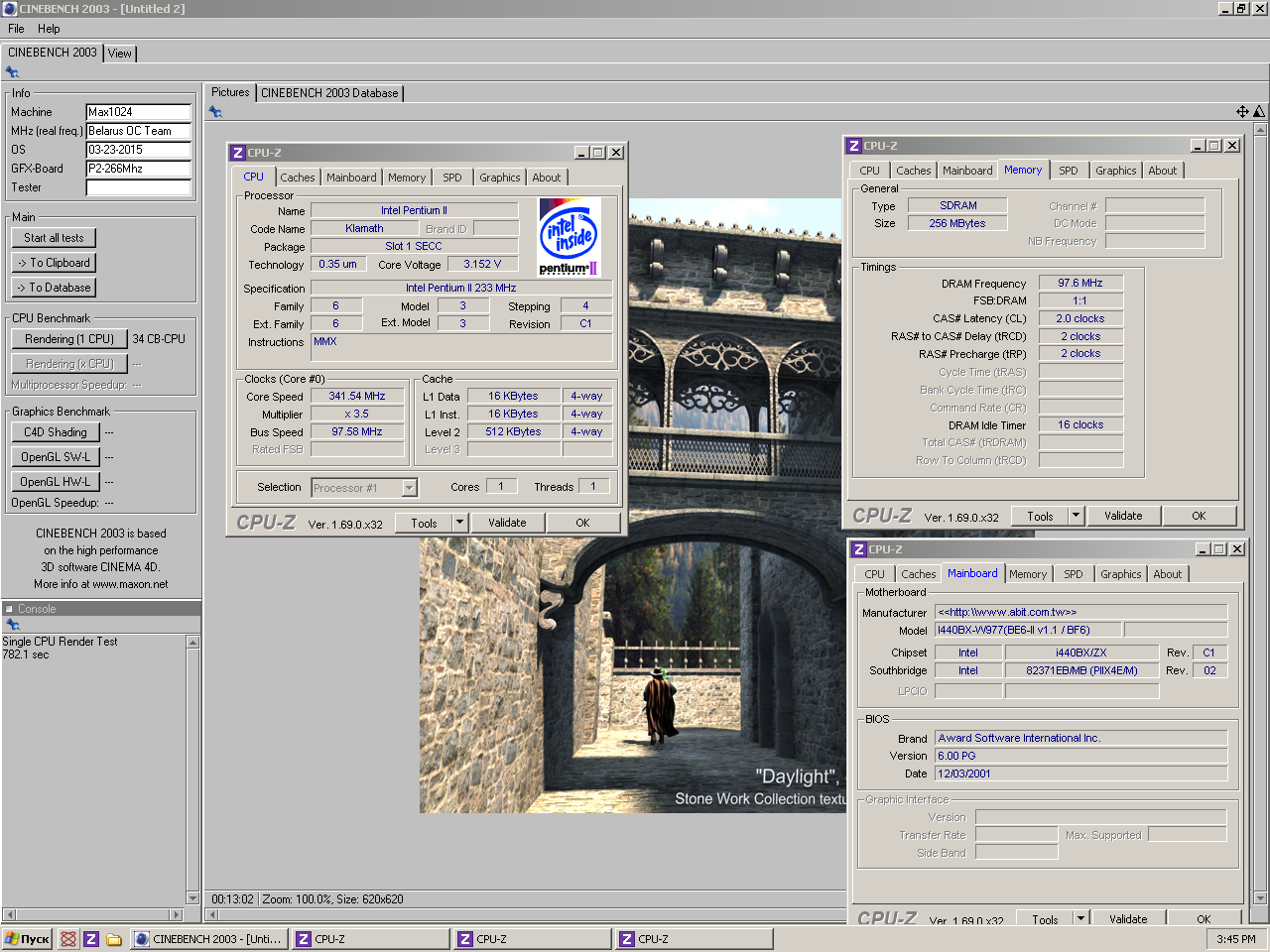This screenshot has height=952, width=1270.
Task: Click the Machine input field
Action: pos(139,112)
